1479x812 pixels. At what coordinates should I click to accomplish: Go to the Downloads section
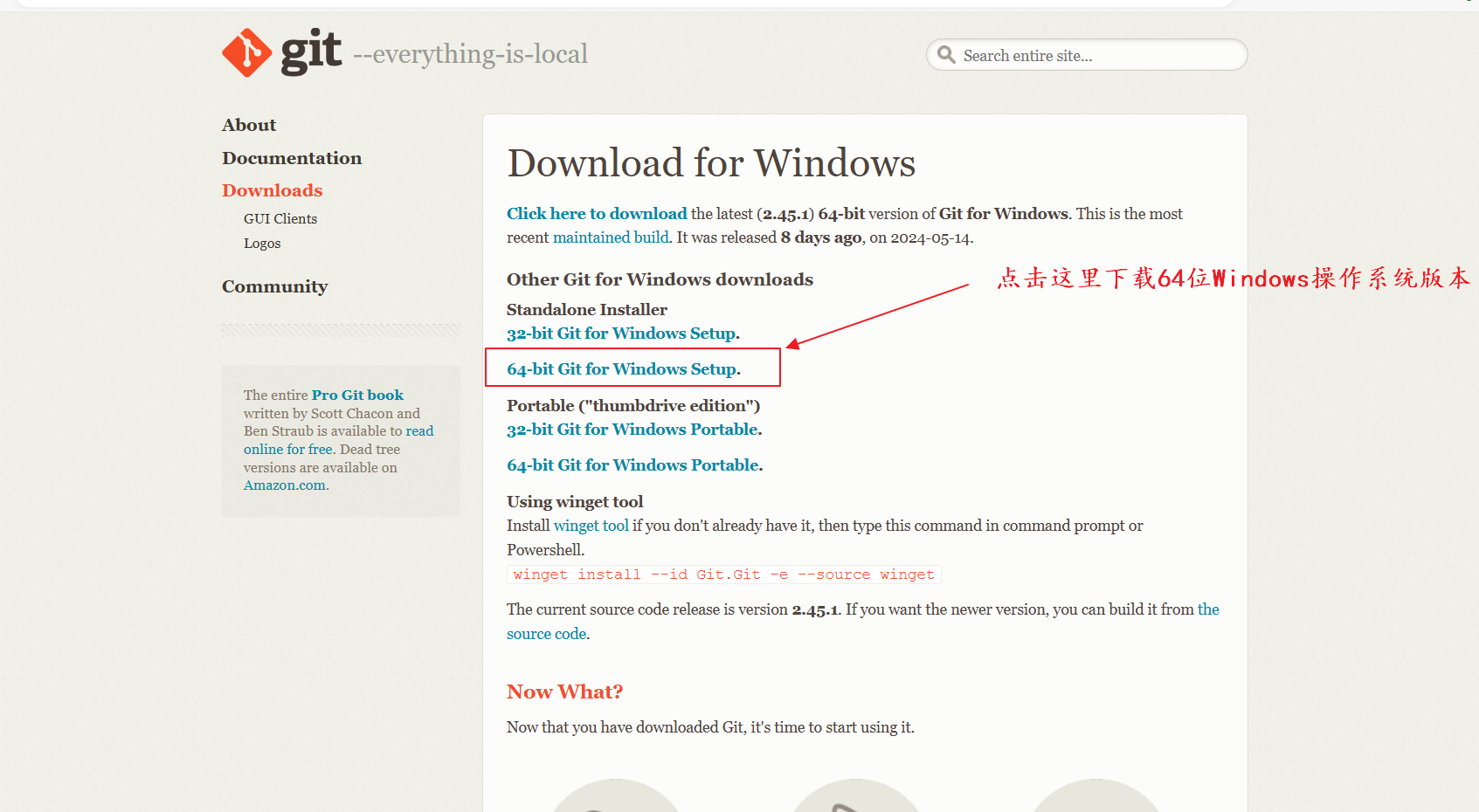click(x=273, y=190)
